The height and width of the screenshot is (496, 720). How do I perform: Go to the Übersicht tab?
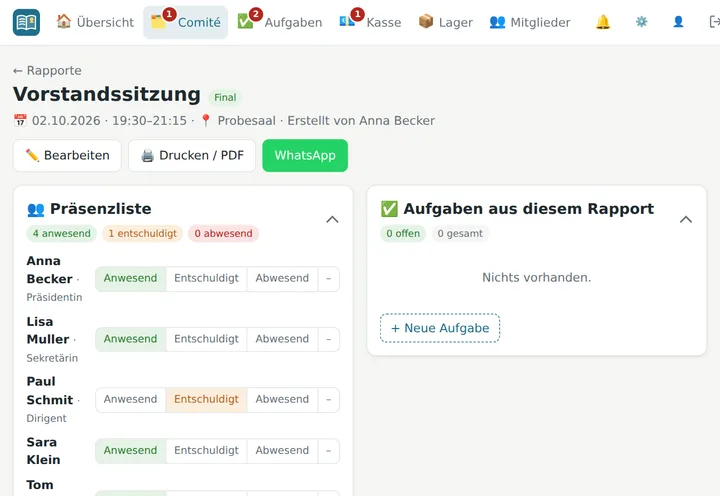point(95,22)
